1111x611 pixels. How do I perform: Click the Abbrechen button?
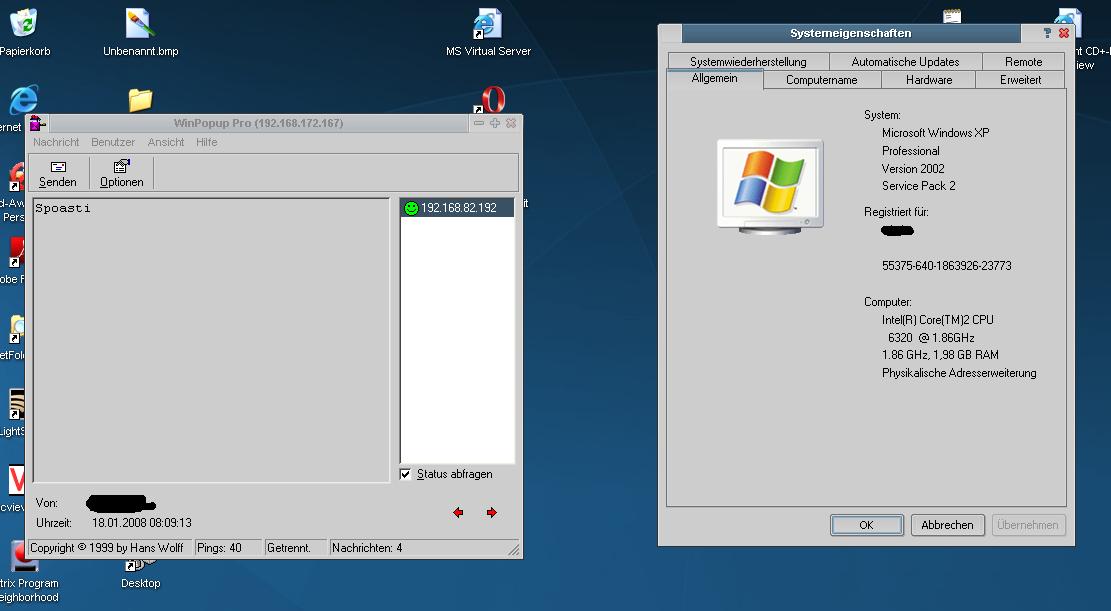(x=947, y=525)
